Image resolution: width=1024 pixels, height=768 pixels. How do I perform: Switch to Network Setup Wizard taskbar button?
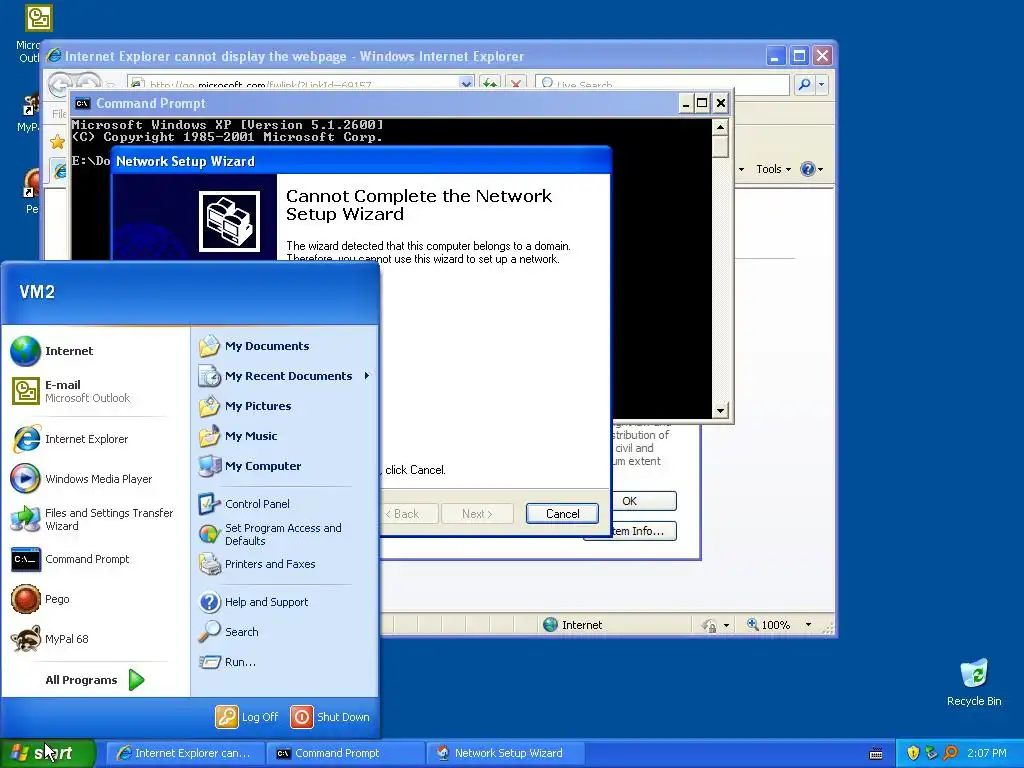[504, 753]
